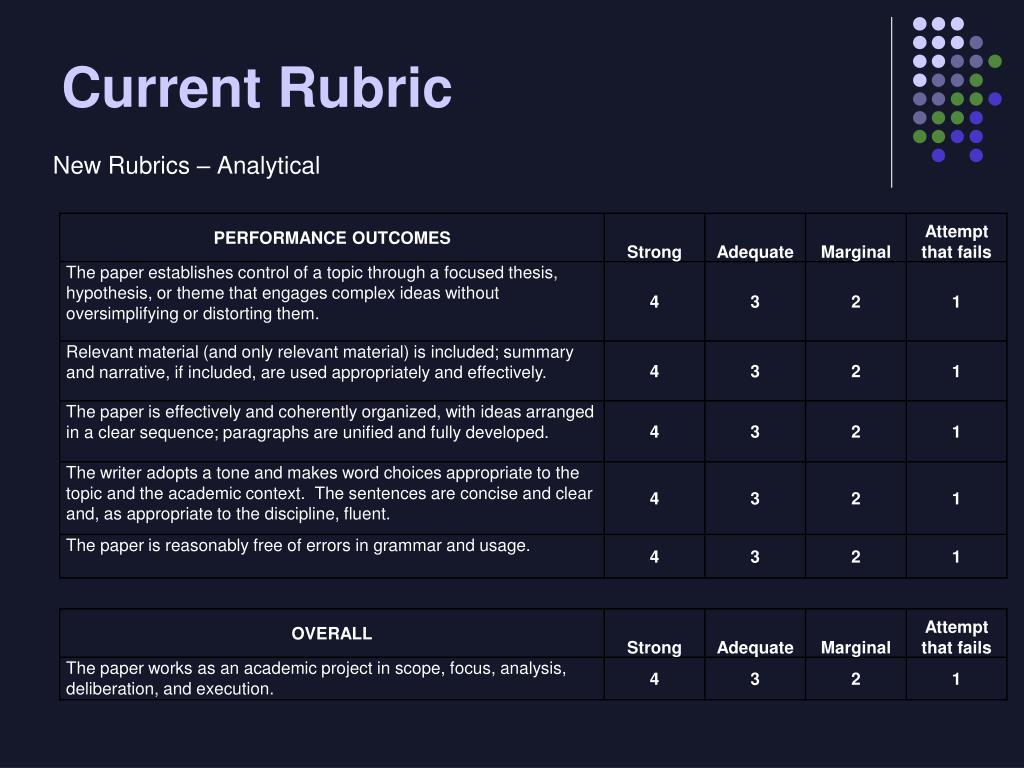
Task: Click "Attempt that fails" header in the Overall table
Action: [x=956, y=637]
